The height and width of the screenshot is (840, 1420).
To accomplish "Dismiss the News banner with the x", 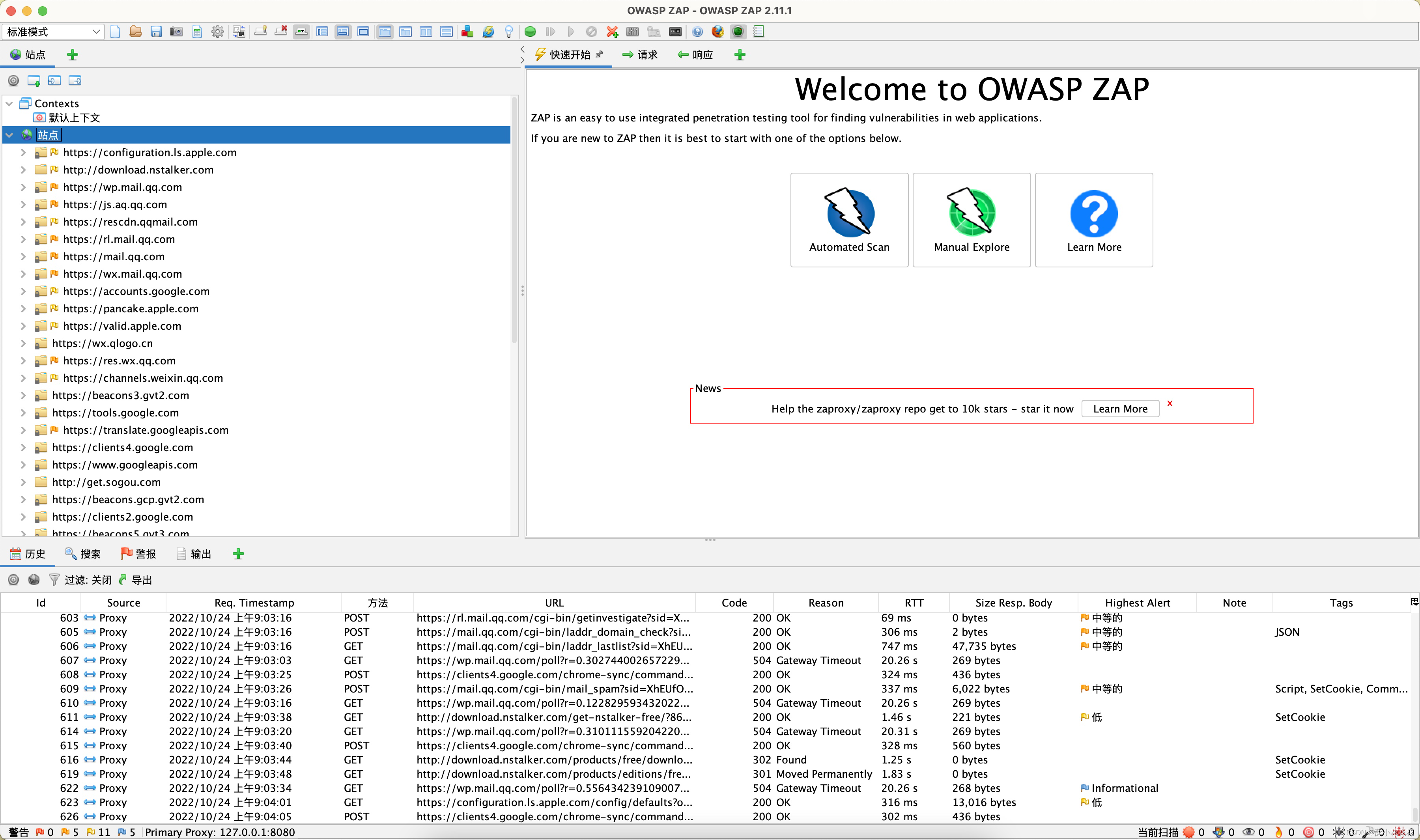I will (x=1170, y=403).
